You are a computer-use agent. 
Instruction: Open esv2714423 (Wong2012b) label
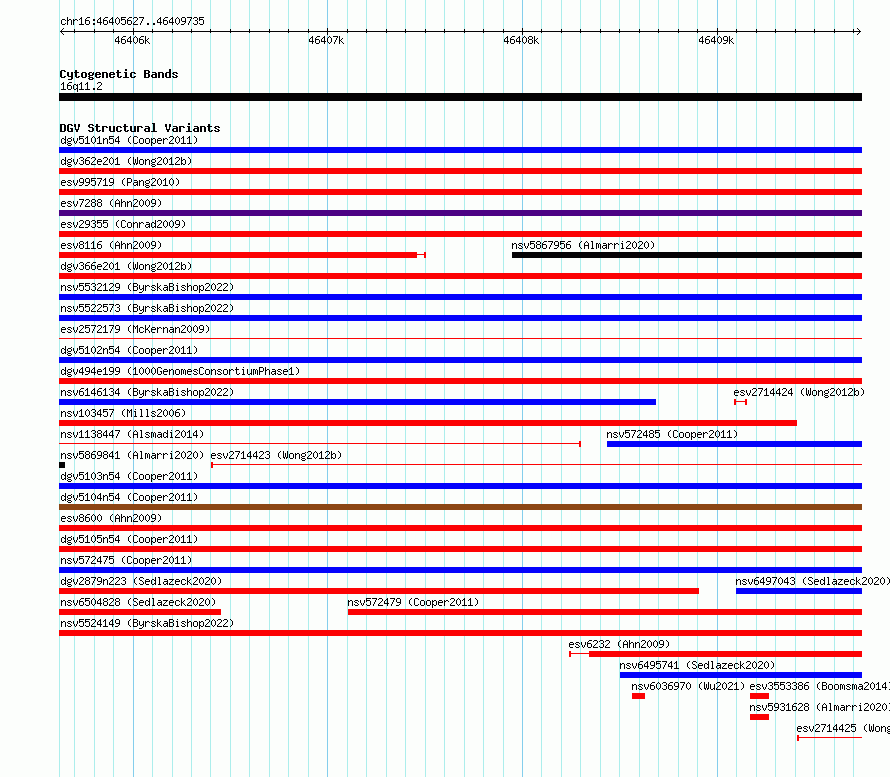[276, 455]
